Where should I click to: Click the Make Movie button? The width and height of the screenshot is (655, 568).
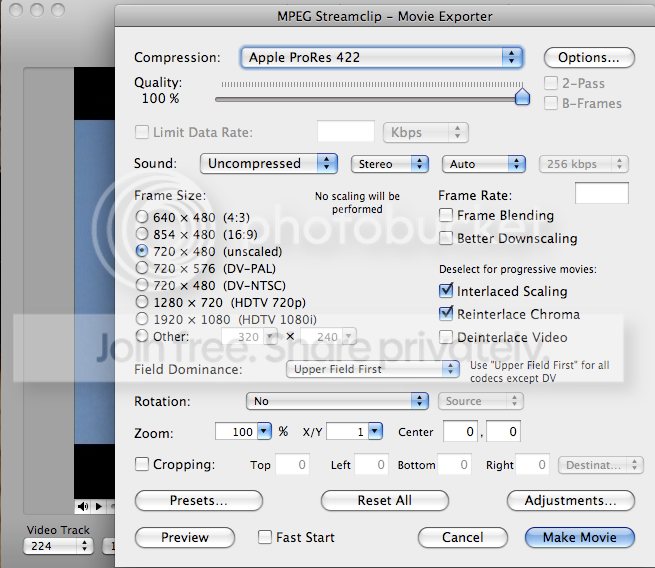[x=580, y=537]
